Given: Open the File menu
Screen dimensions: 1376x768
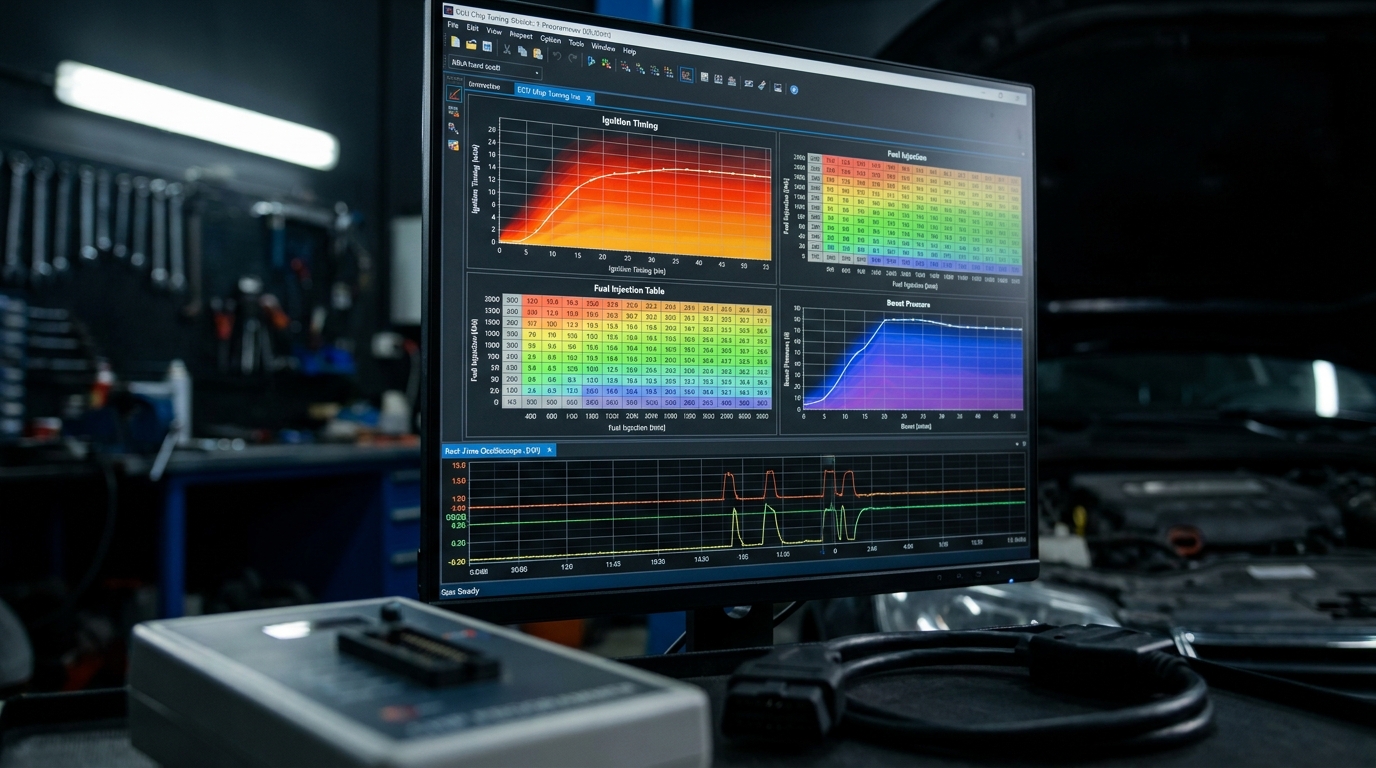Looking at the screenshot, I should [453, 25].
